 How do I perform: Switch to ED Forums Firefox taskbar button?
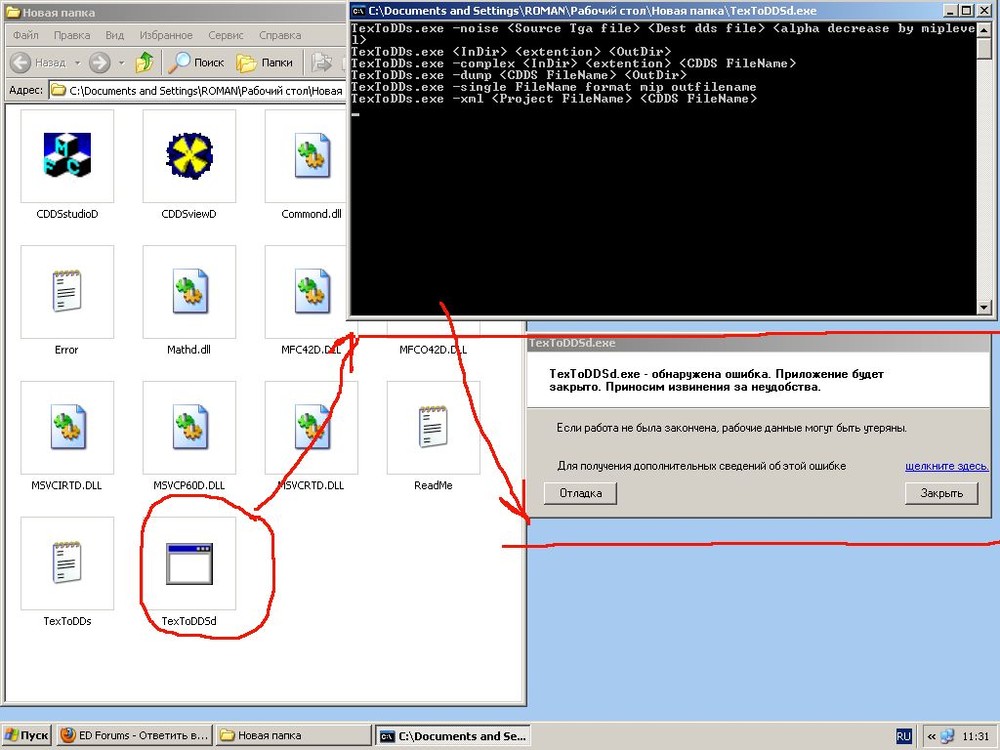pos(135,735)
